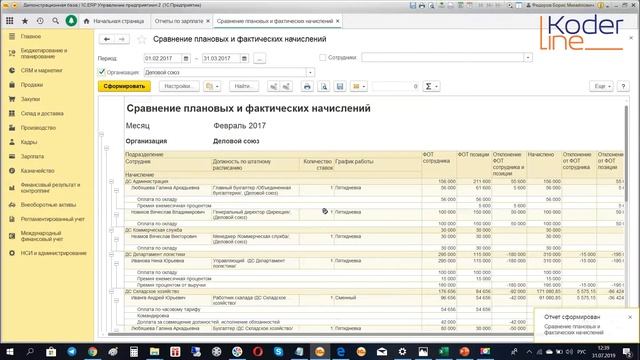Close Сравнение плановых и фактических tab
Viewport: 640px width, 360px height.
tap(338, 21)
